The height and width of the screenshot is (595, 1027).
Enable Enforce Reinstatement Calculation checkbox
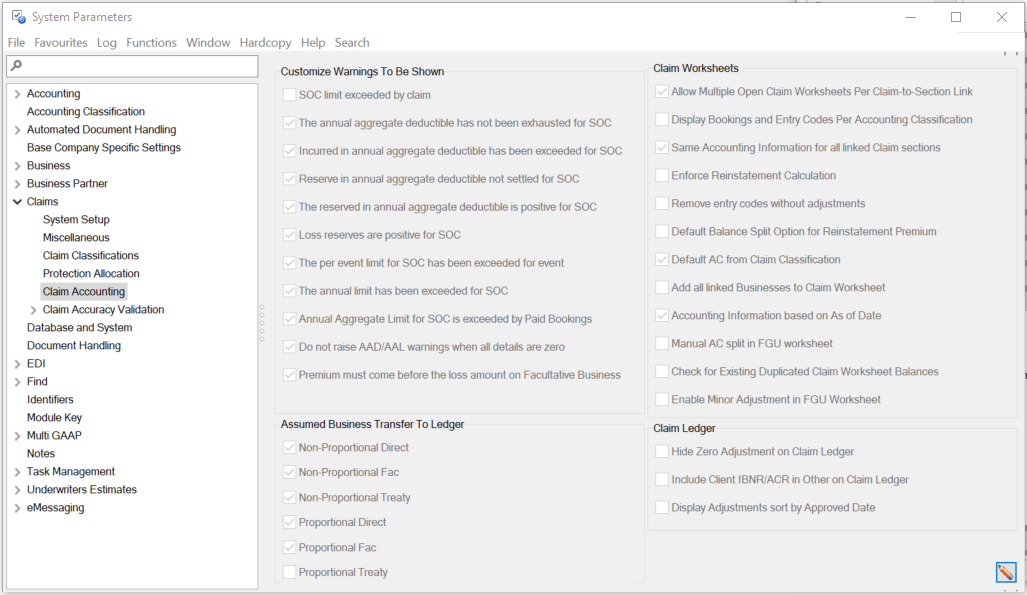tap(662, 175)
